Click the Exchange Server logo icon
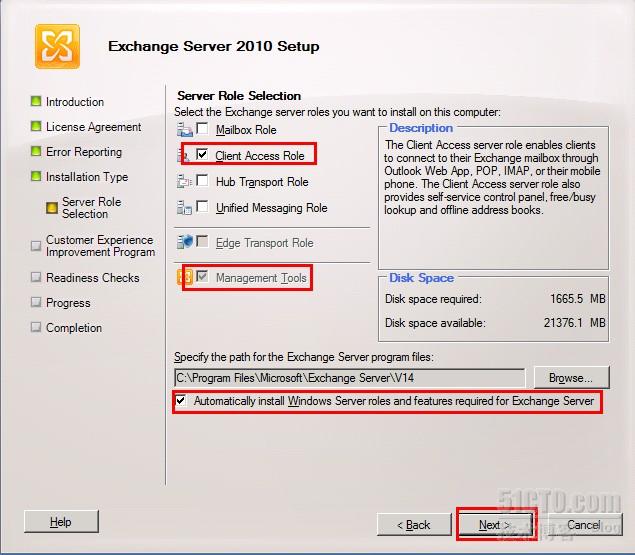 [x=57, y=46]
